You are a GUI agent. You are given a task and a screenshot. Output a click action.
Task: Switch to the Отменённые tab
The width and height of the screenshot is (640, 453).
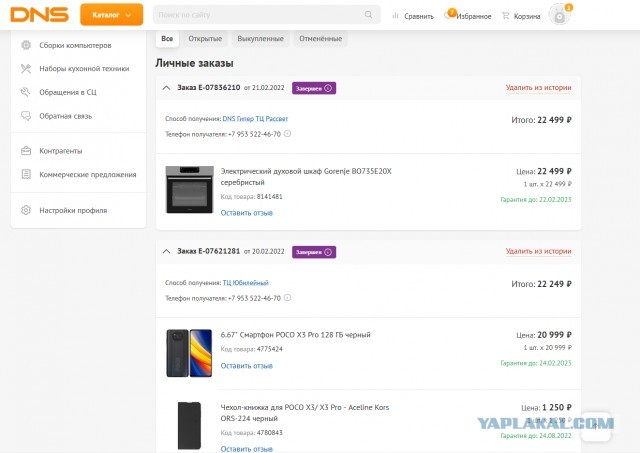click(x=320, y=39)
